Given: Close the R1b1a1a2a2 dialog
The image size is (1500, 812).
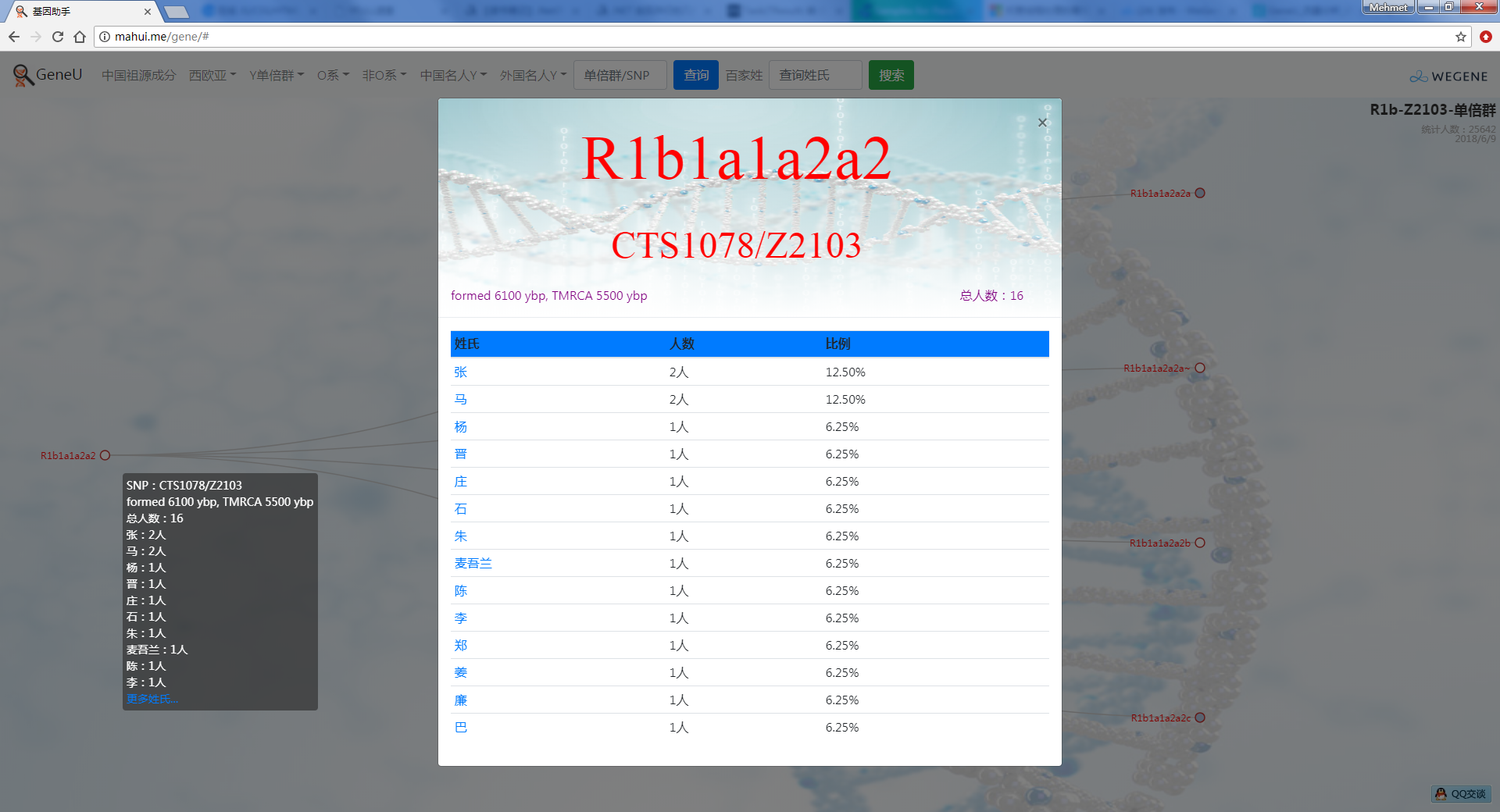Looking at the screenshot, I should (x=1042, y=123).
